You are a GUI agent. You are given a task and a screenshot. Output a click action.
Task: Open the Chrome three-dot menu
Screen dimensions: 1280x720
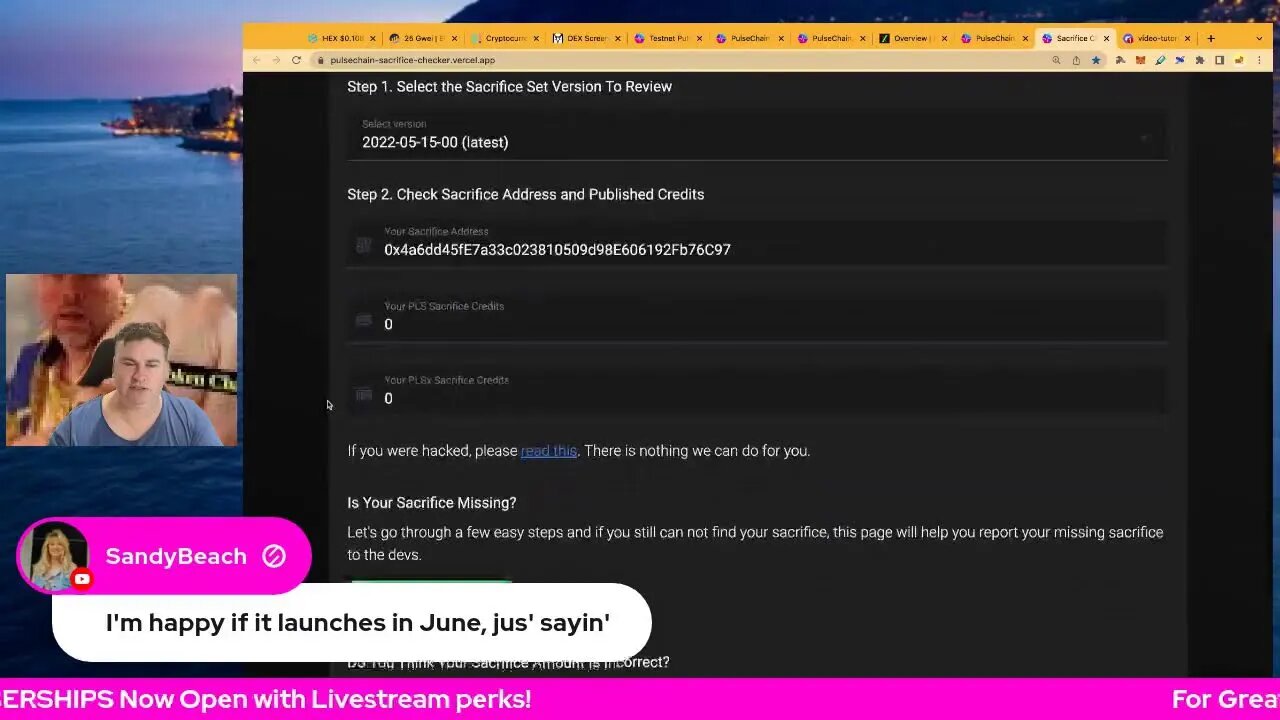(1260, 60)
